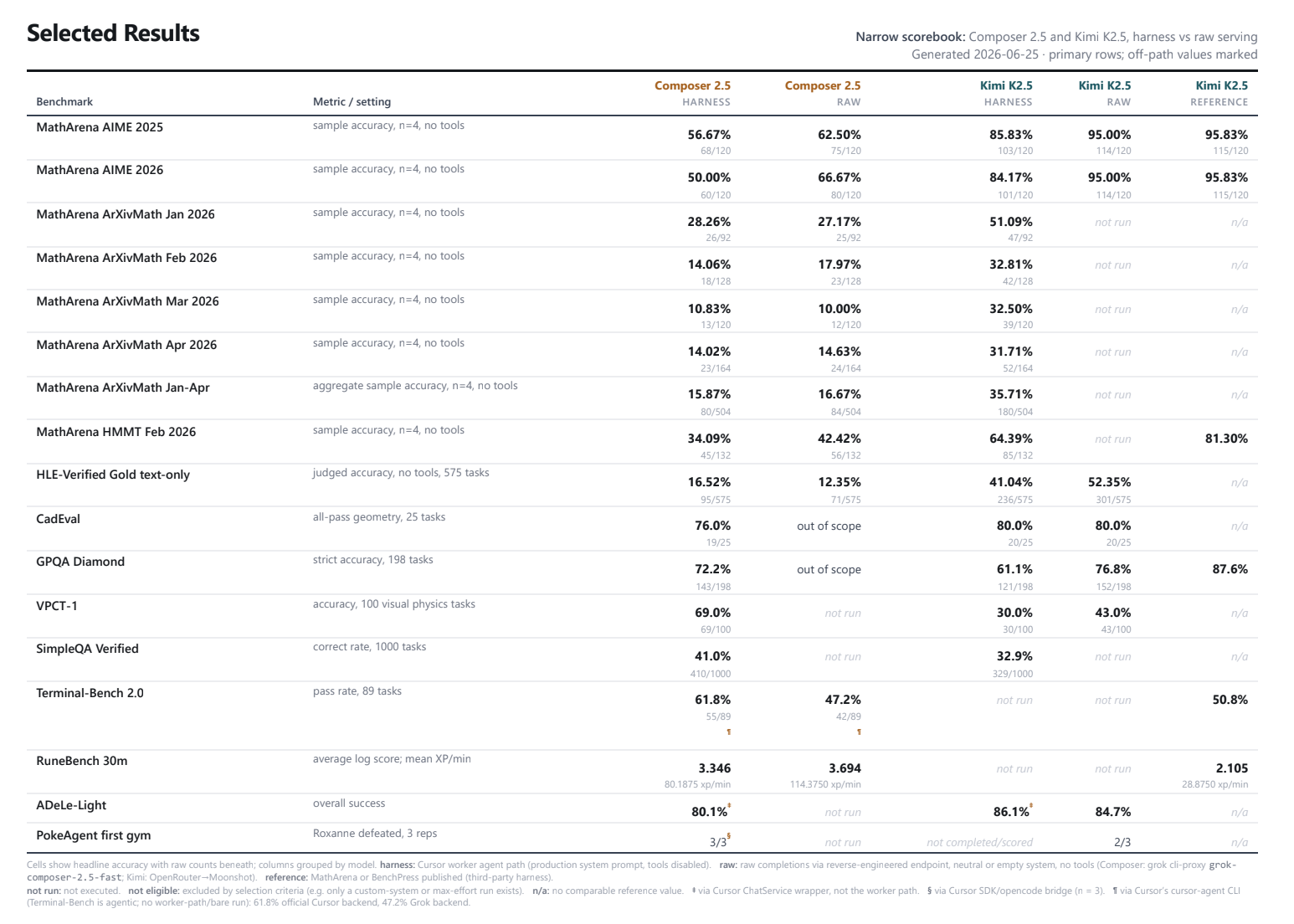Viewport: 1294px width, 924px height.
Task: Click the pilcrow footnote marker under 55/89
Action: pyautogui.click(x=729, y=732)
